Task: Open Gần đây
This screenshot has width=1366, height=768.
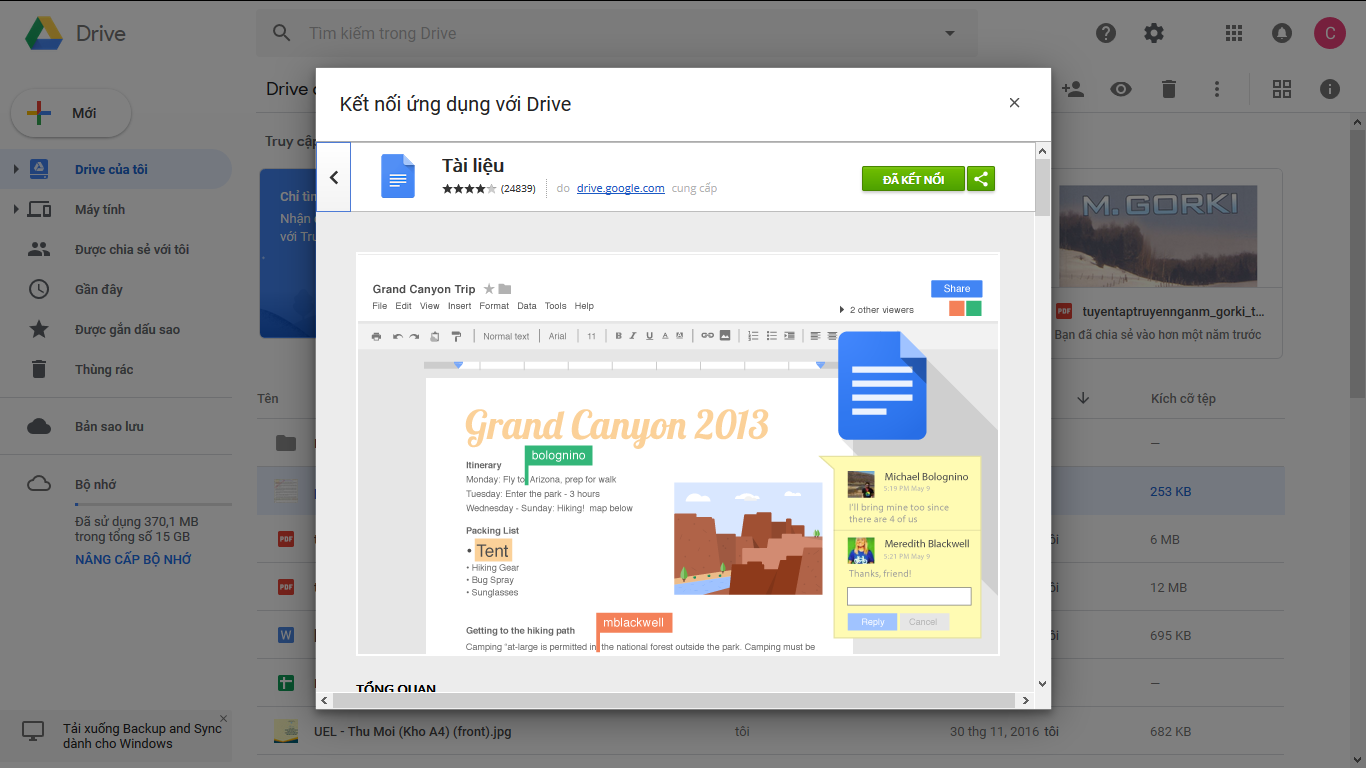Action: point(116,289)
